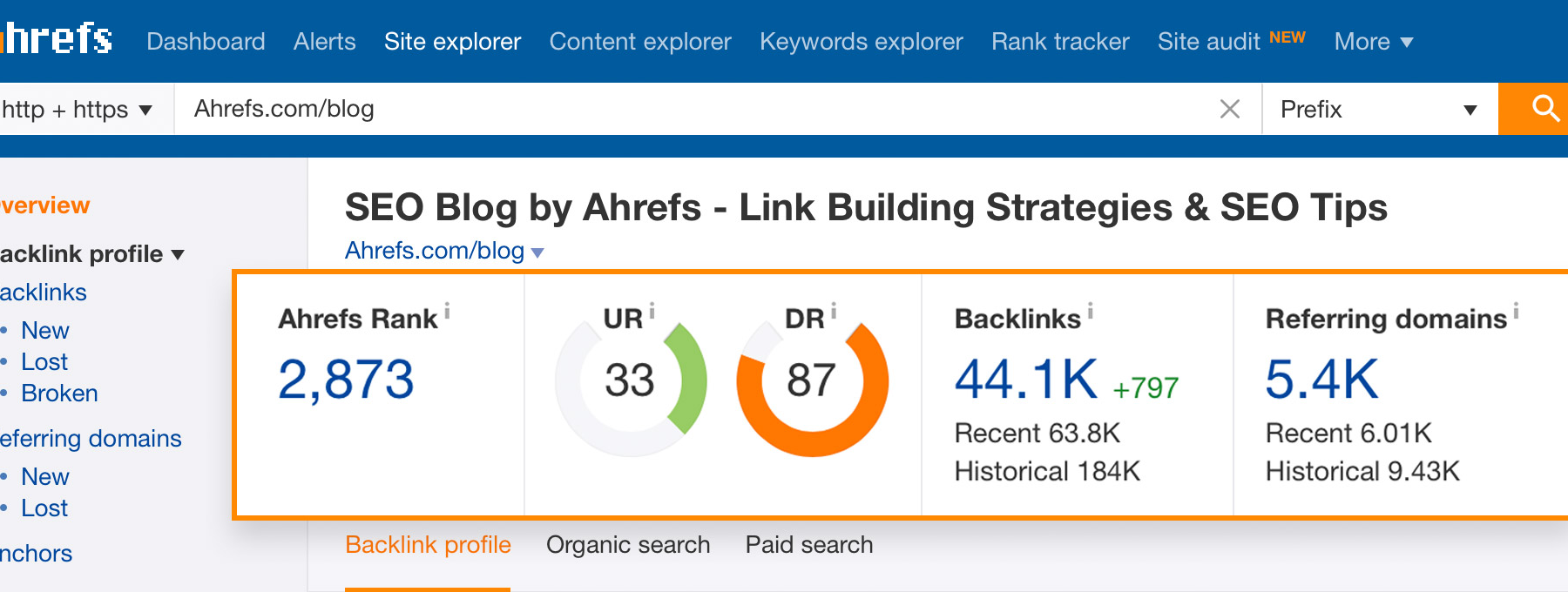Click info icon next to DR
The width and height of the screenshot is (1568, 592).
(x=834, y=310)
